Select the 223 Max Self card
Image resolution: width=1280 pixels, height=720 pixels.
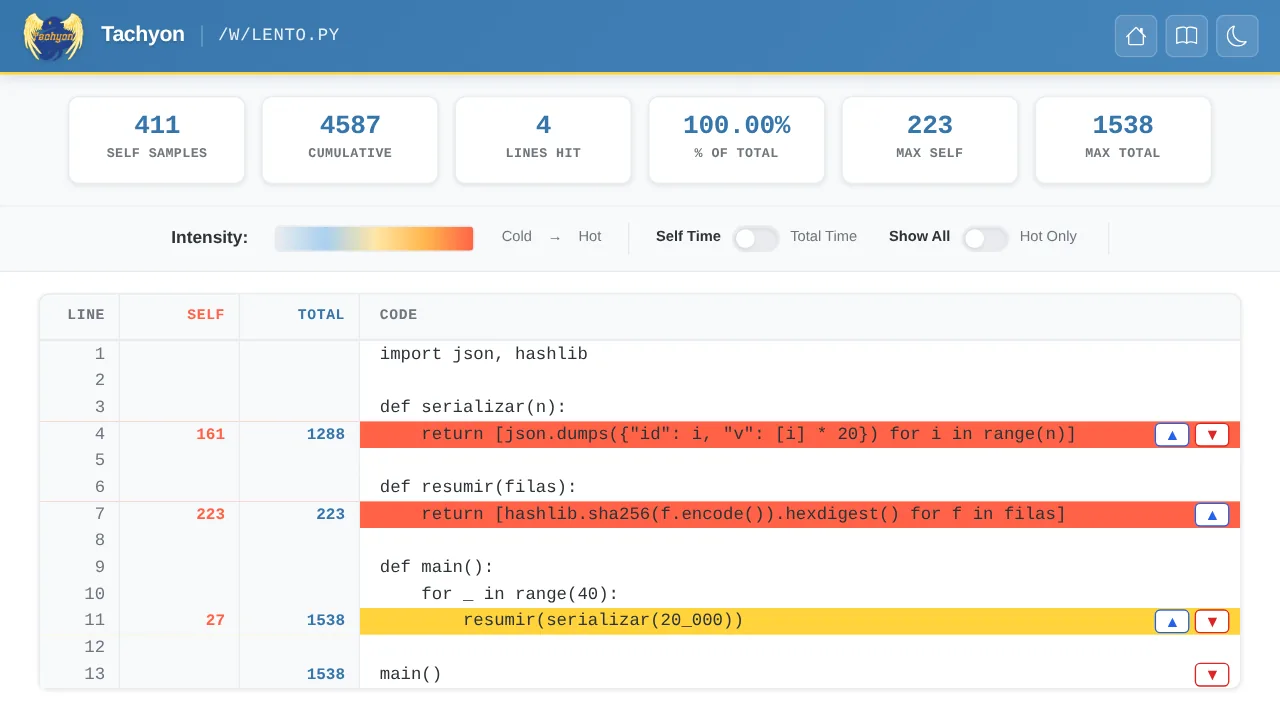[930, 140]
